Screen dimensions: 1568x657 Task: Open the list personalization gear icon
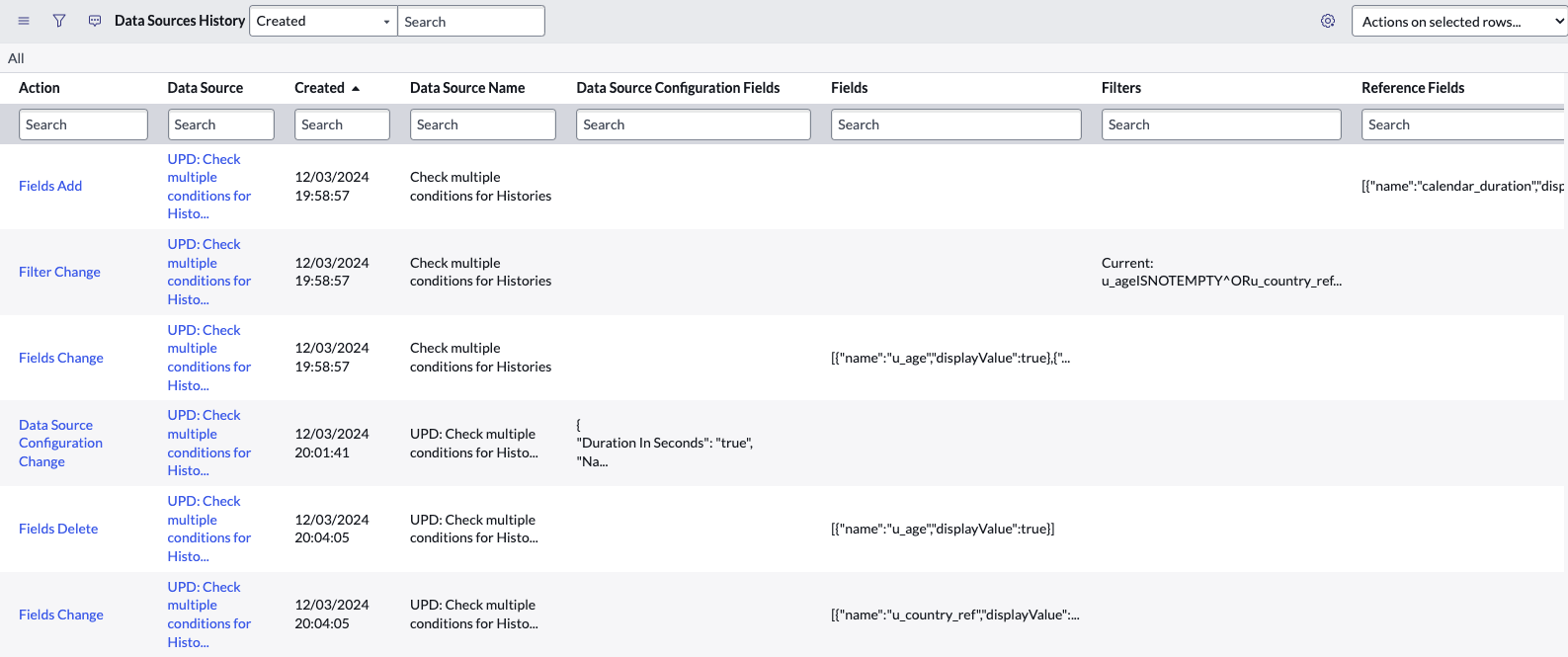(x=1328, y=21)
